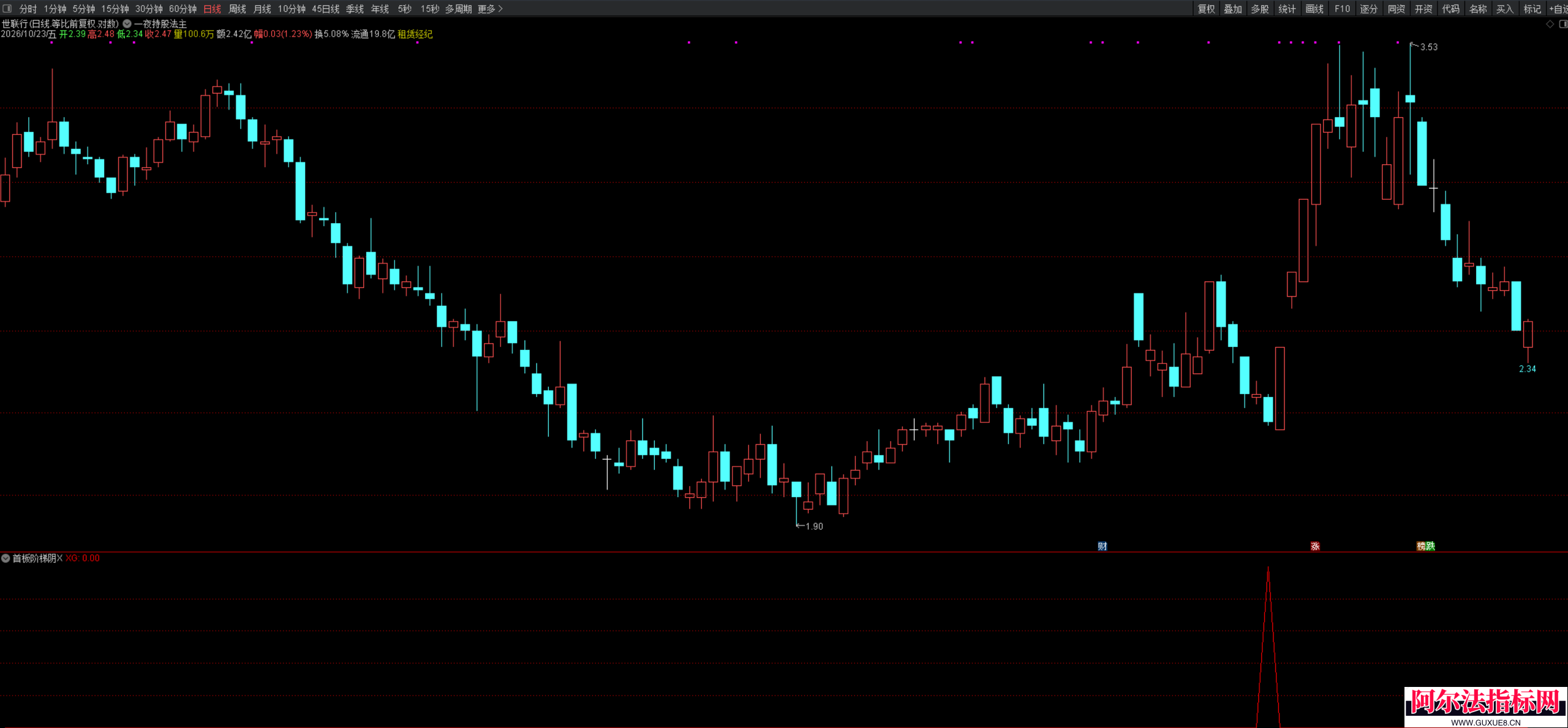The width and height of the screenshot is (1568, 728).
Task: Open the F10 info page
Action: tap(1342, 9)
